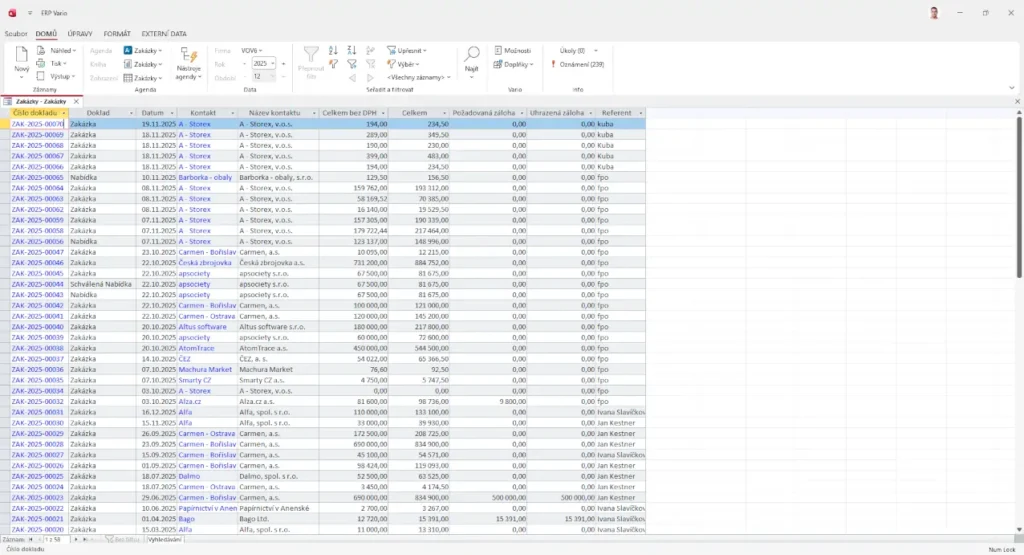Open the Upřesnit filter dropdown

(409, 50)
